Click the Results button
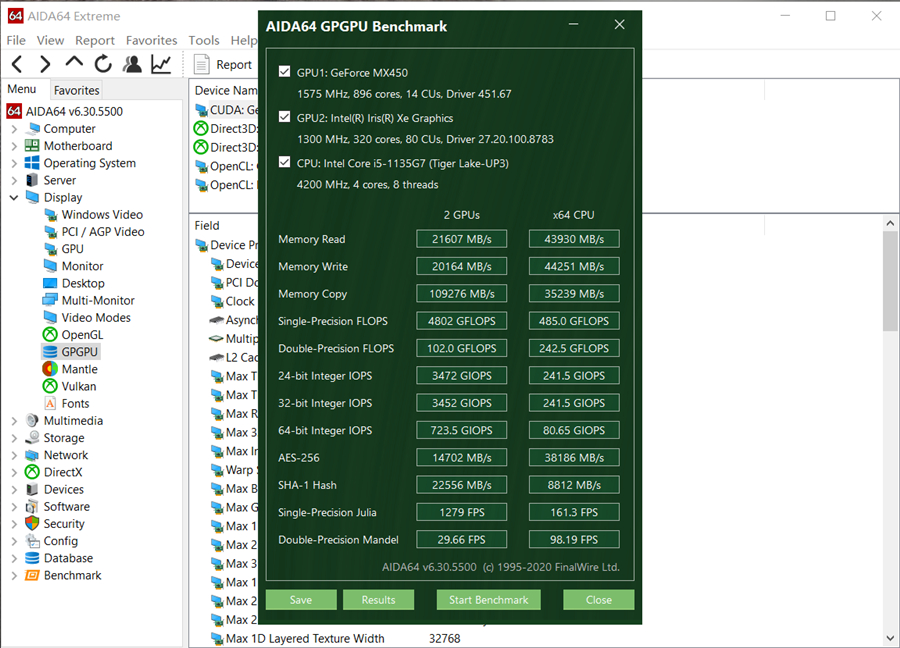This screenshot has height=648, width=900. tap(378, 600)
